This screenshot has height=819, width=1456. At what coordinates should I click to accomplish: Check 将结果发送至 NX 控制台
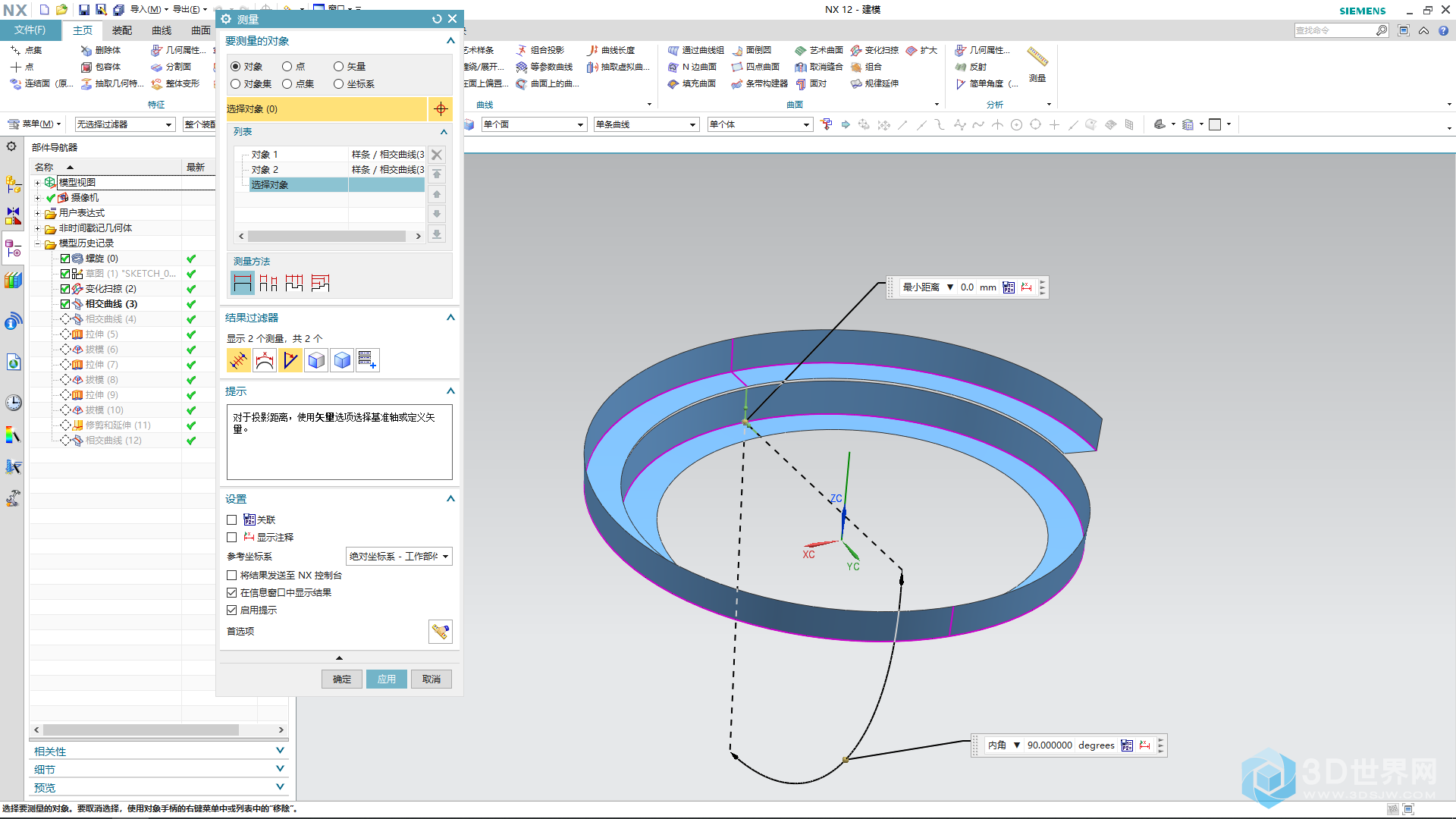coord(232,575)
